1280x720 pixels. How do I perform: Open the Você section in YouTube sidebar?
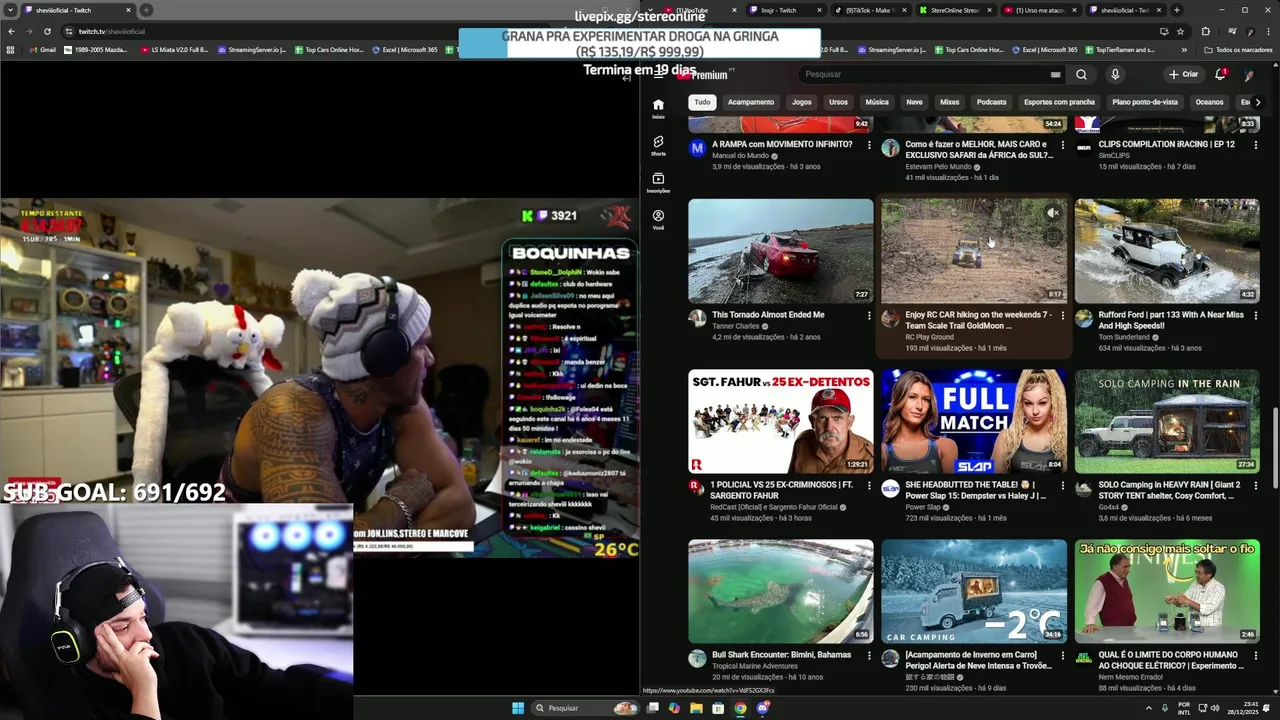click(x=658, y=220)
